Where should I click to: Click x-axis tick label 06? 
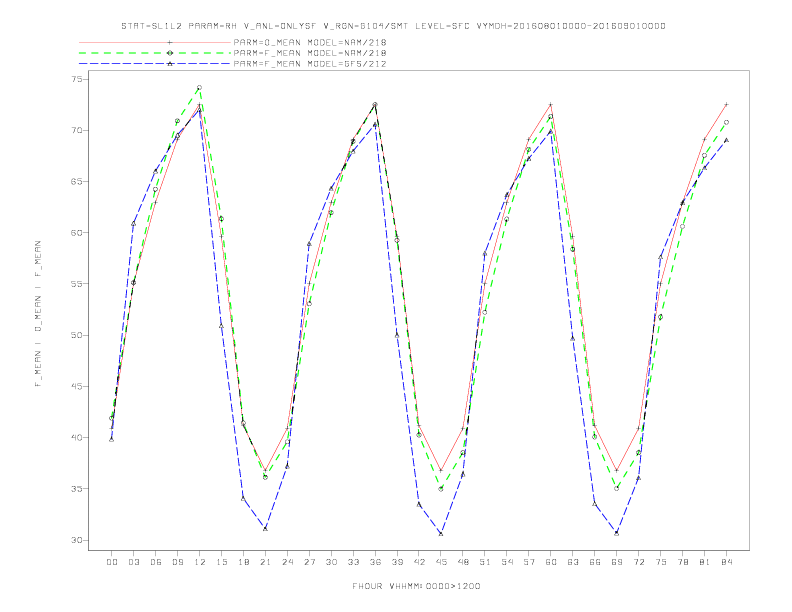(156, 562)
